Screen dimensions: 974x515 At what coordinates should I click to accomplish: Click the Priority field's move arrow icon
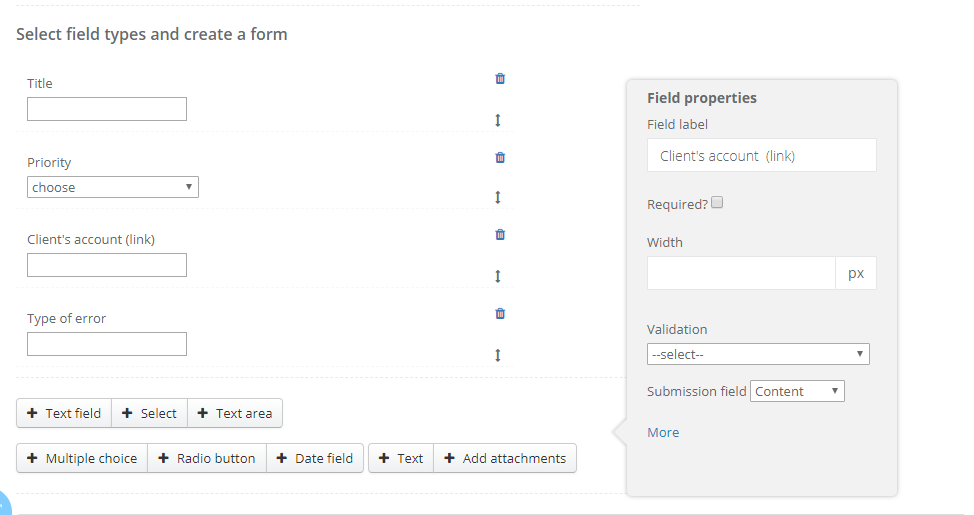pyautogui.click(x=498, y=197)
